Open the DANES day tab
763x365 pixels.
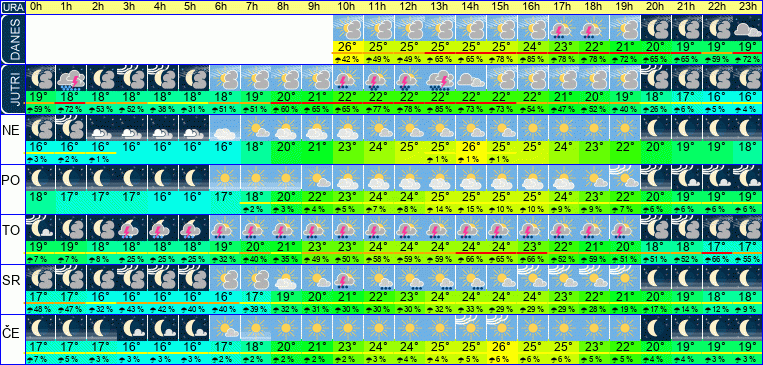pyautogui.click(x=12, y=39)
